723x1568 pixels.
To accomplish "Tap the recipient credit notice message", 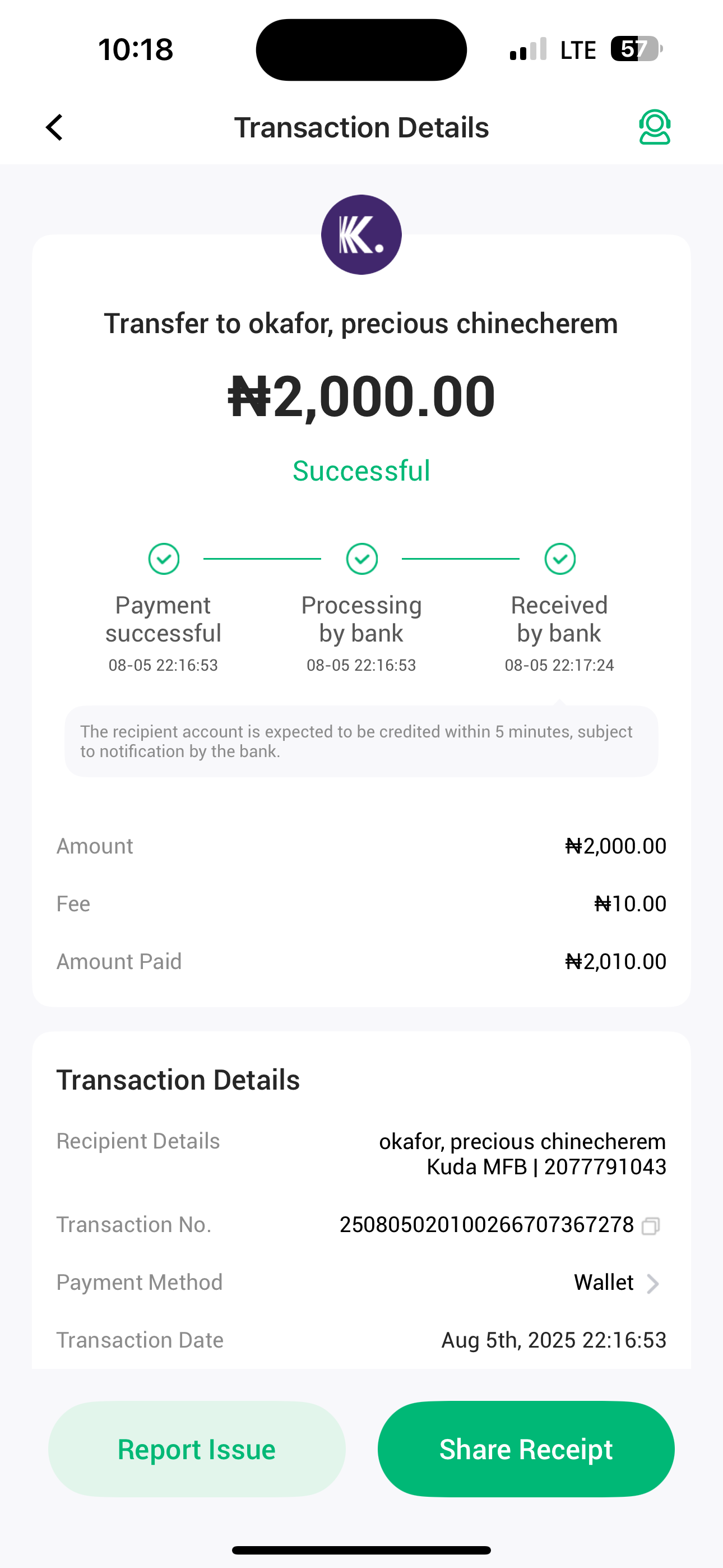I will 361,741.
